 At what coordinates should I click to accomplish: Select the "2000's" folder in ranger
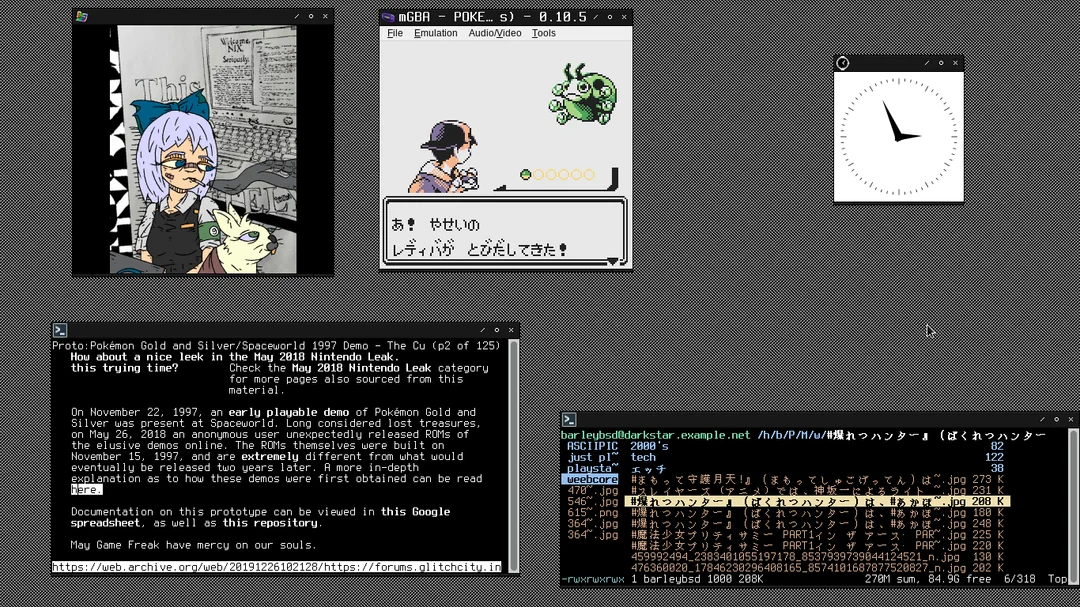649,446
